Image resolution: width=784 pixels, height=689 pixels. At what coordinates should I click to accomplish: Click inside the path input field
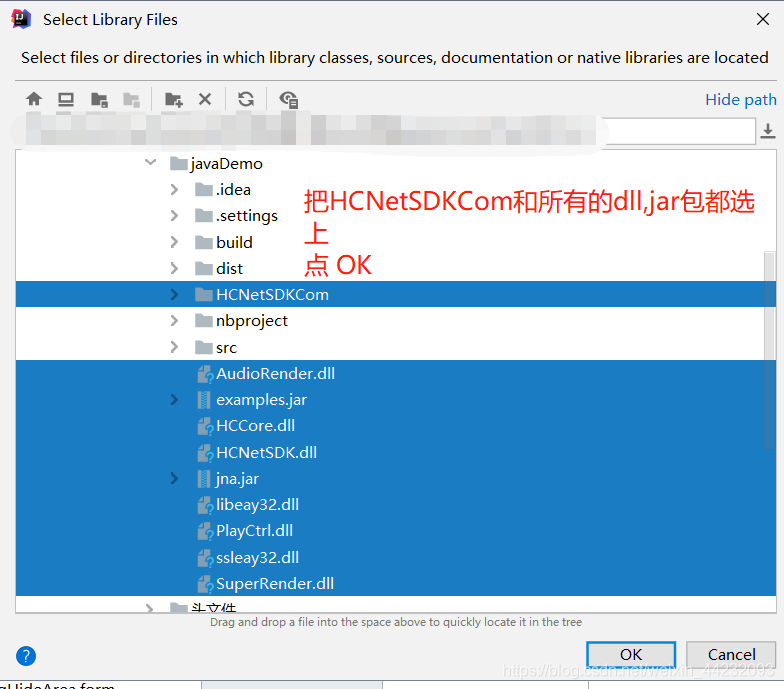pyautogui.click(x=385, y=131)
